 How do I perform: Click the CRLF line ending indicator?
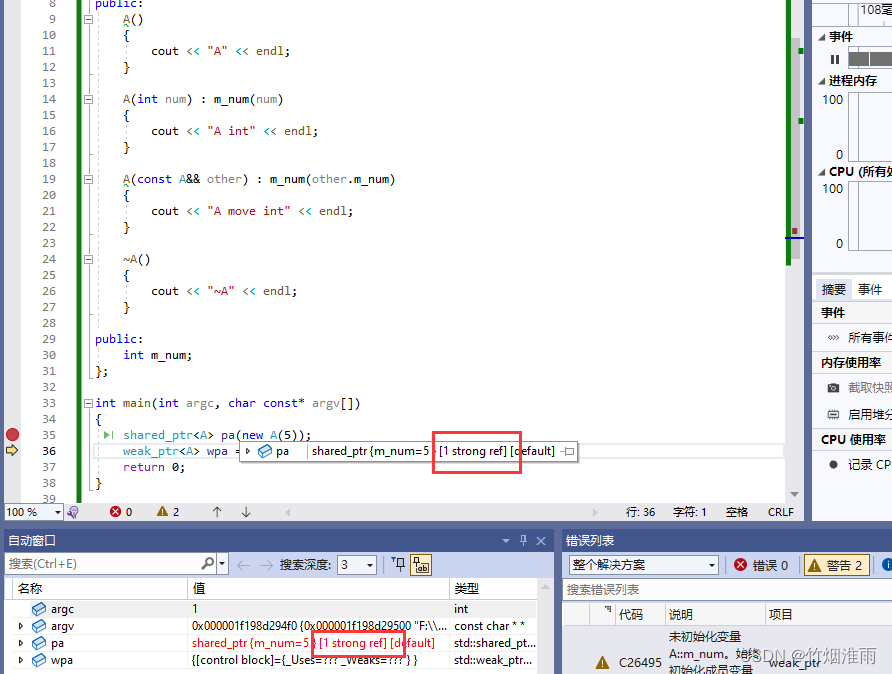pos(780,512)
